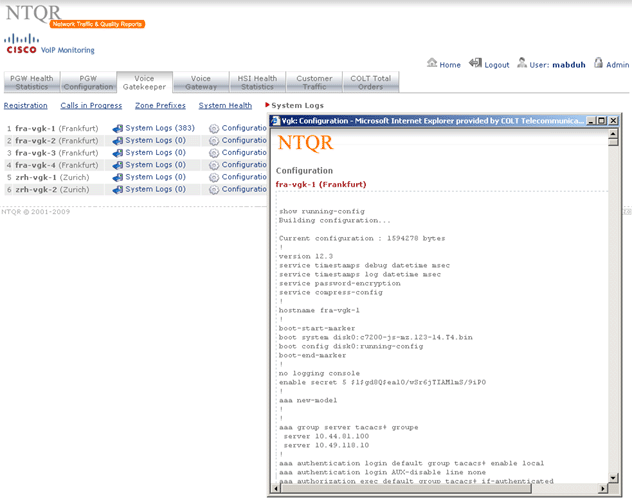Maximize the Vgk Configuration popup window
This screenshot has height=500, width=632.
pyautogui.click(x=601, y=120)
